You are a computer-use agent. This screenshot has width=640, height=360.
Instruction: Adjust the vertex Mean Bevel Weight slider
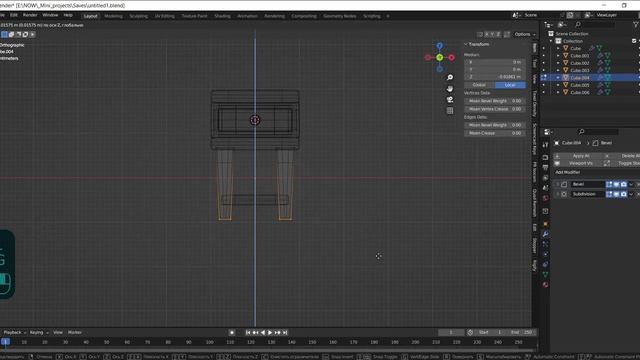point(495,101)
